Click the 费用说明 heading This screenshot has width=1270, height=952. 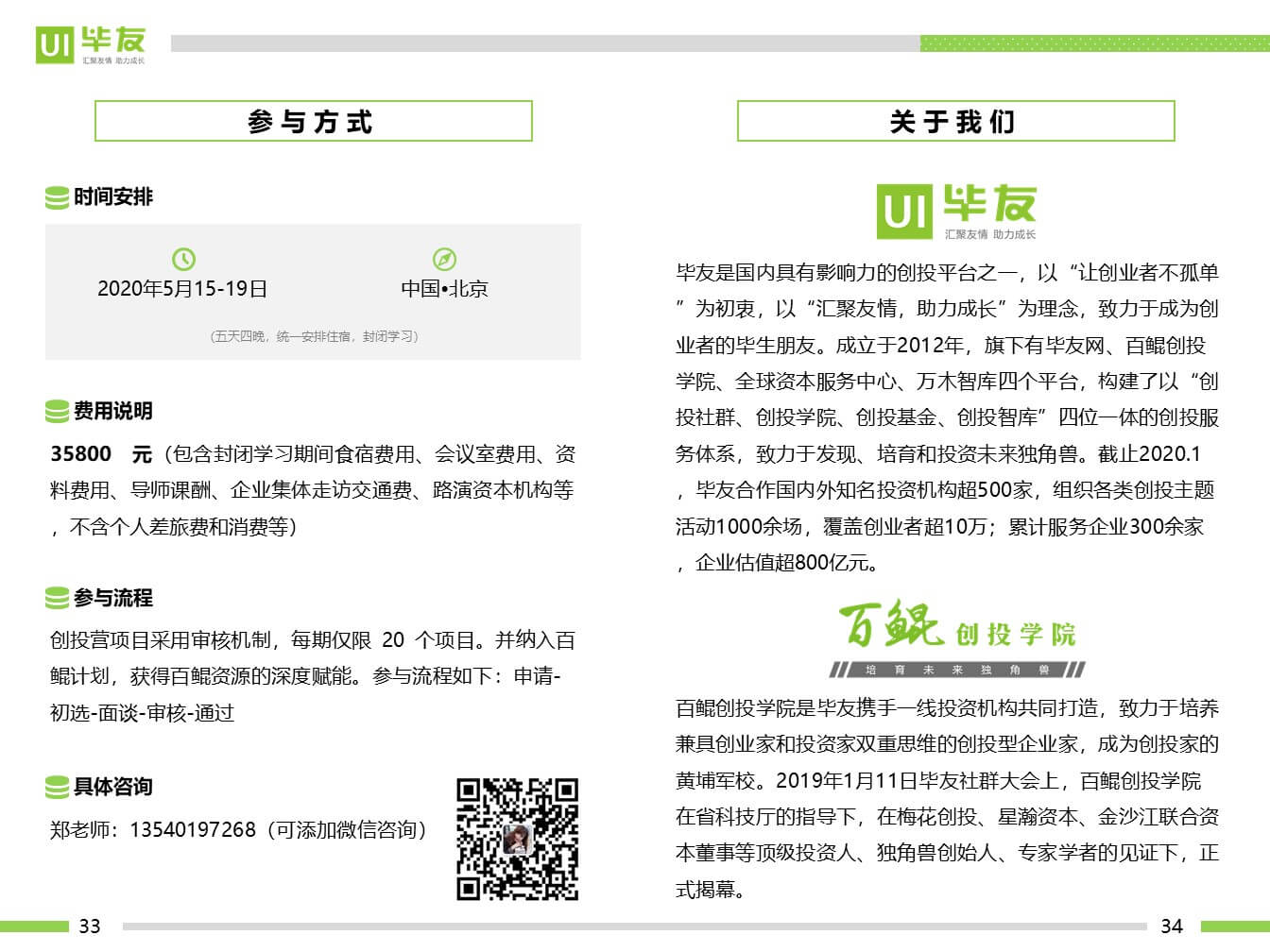113,412
